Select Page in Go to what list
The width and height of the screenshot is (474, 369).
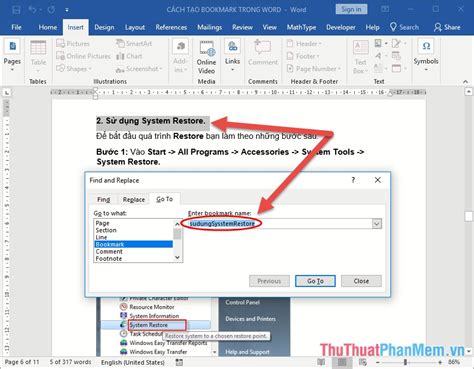(x=133, y=223)
